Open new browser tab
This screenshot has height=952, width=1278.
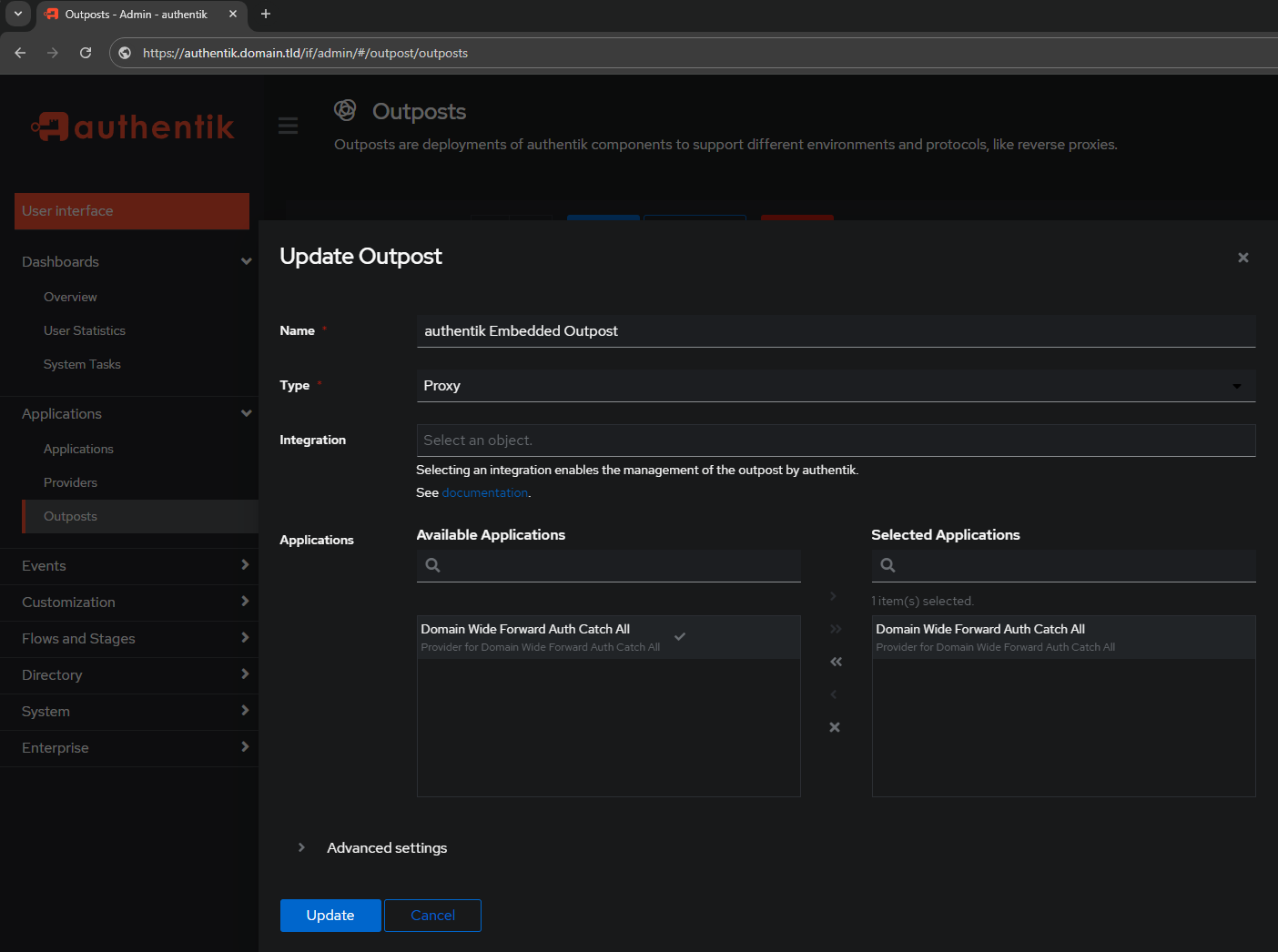[x=266, y=14]
